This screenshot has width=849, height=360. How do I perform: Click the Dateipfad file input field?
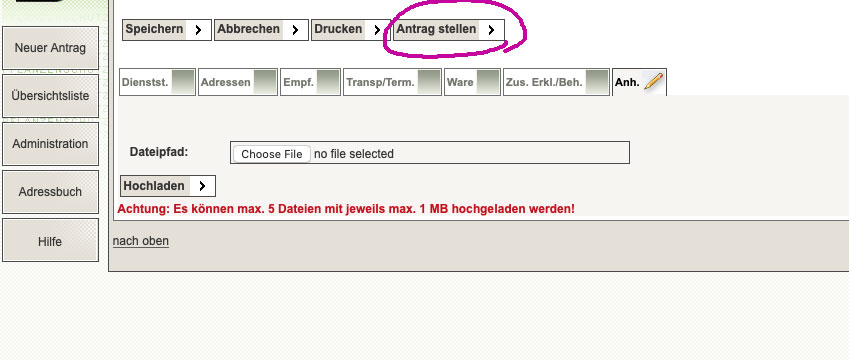click(x=430, y=153)
